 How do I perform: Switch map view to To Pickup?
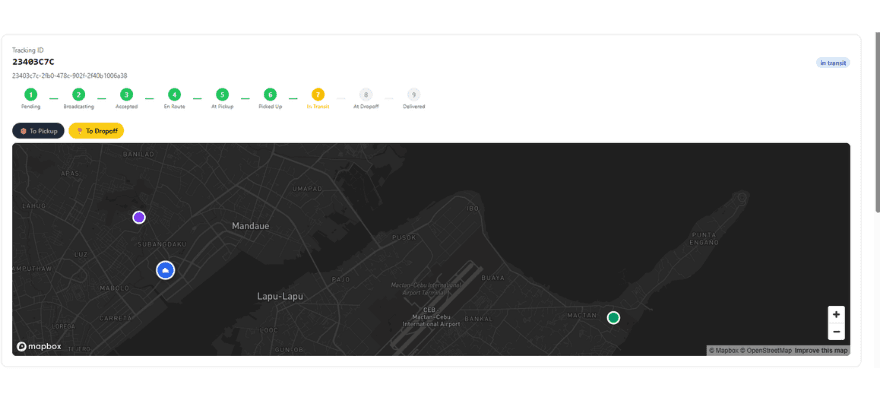pyautogui.click(x=38, y=131)
